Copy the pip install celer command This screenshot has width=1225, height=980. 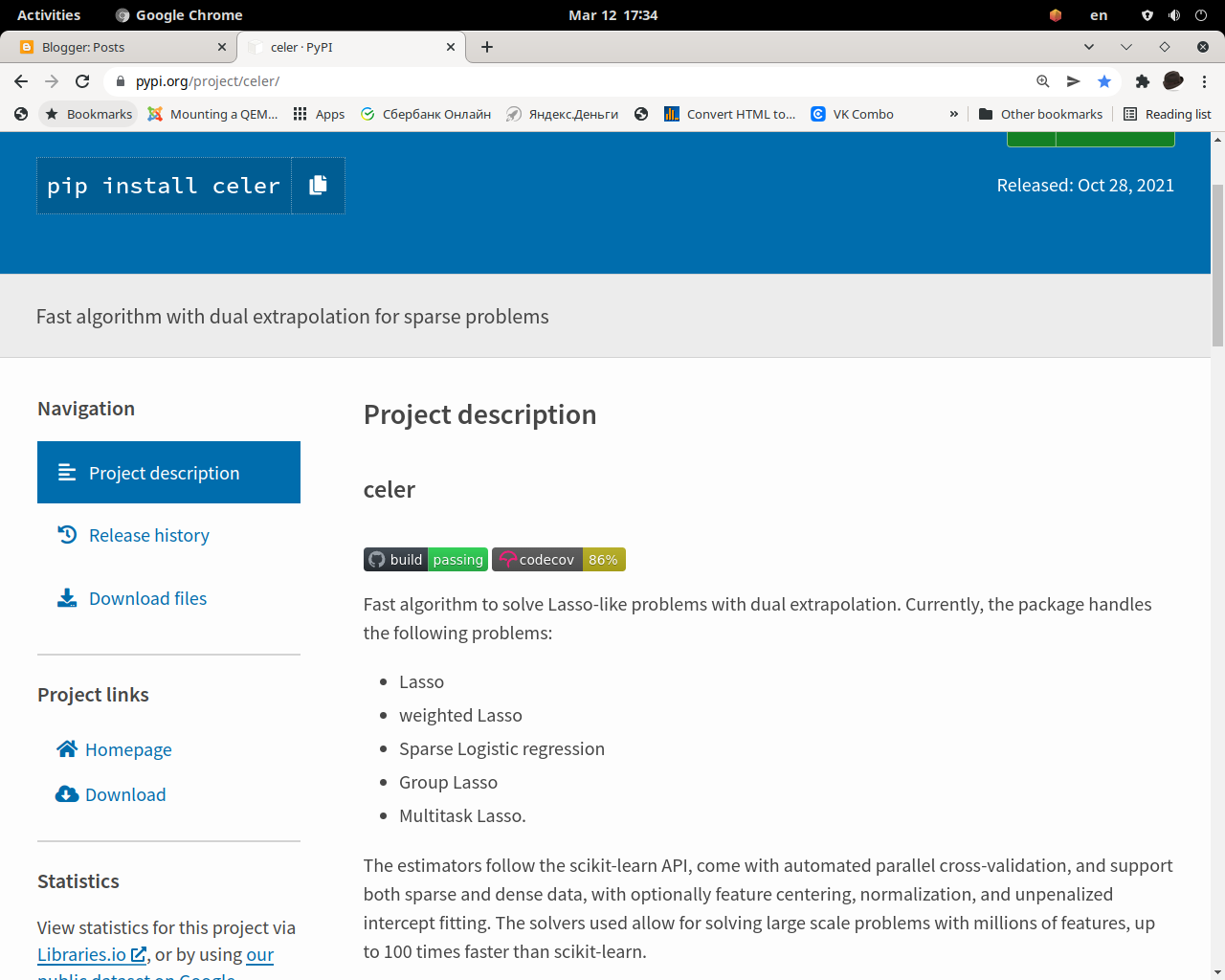pyautogui.click(x=318, y=186)
